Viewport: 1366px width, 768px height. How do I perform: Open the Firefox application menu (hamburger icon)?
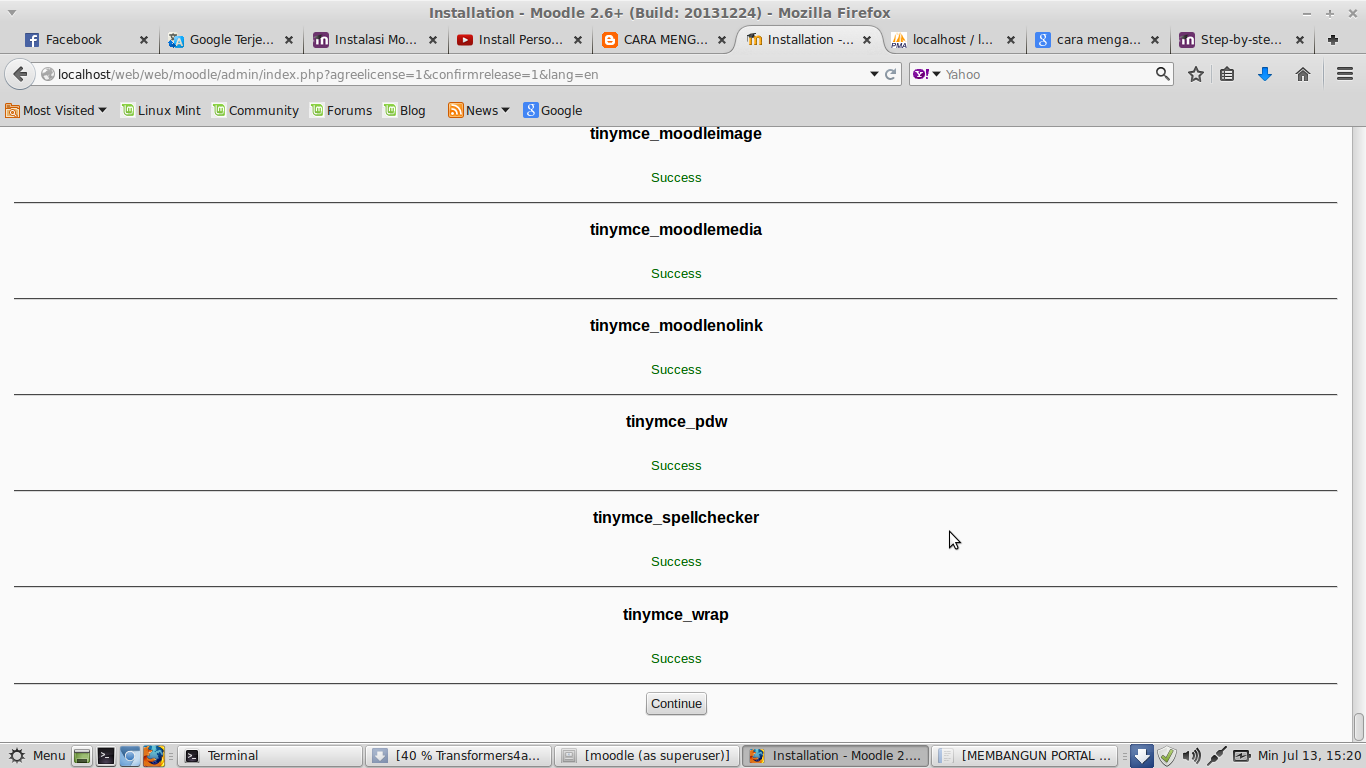1345,73
